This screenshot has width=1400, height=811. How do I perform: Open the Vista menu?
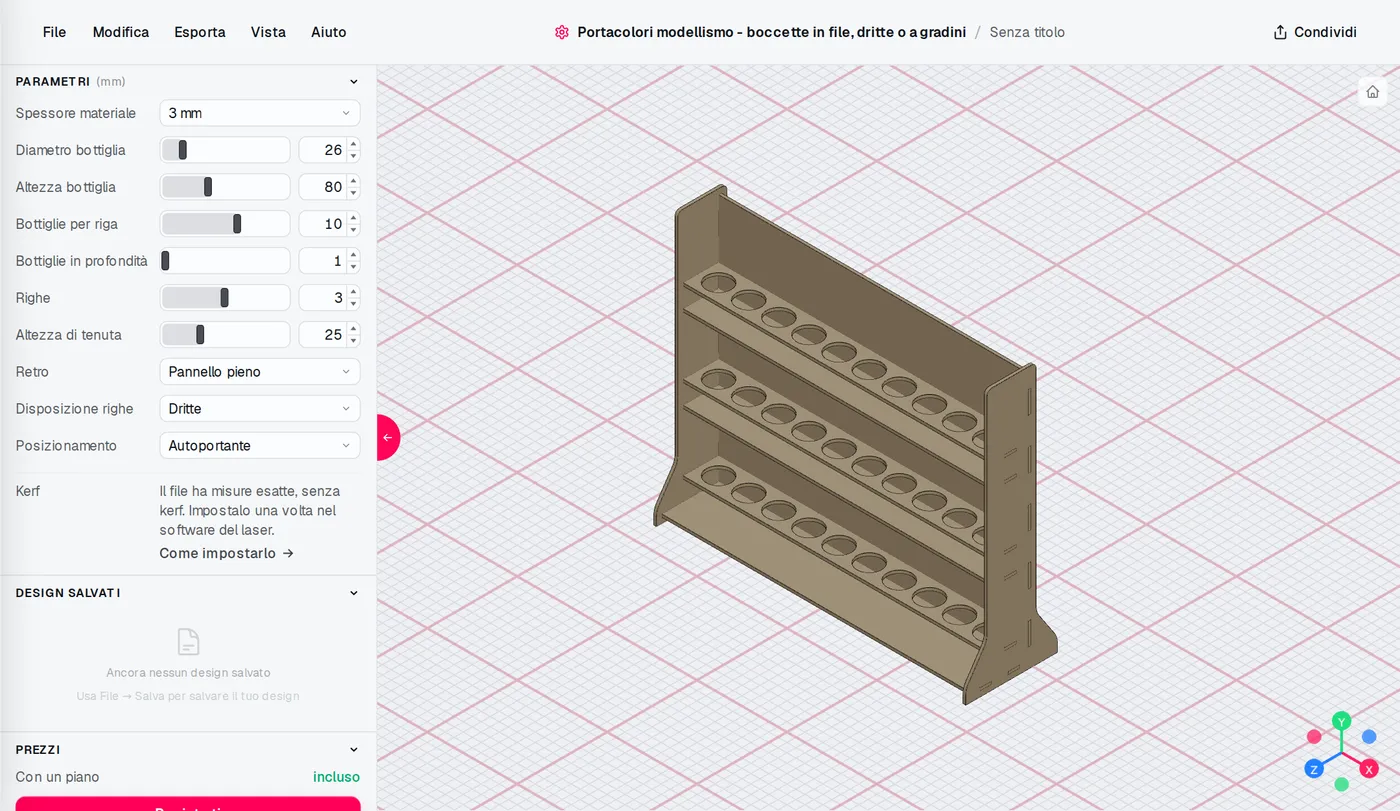coord(268,32)
